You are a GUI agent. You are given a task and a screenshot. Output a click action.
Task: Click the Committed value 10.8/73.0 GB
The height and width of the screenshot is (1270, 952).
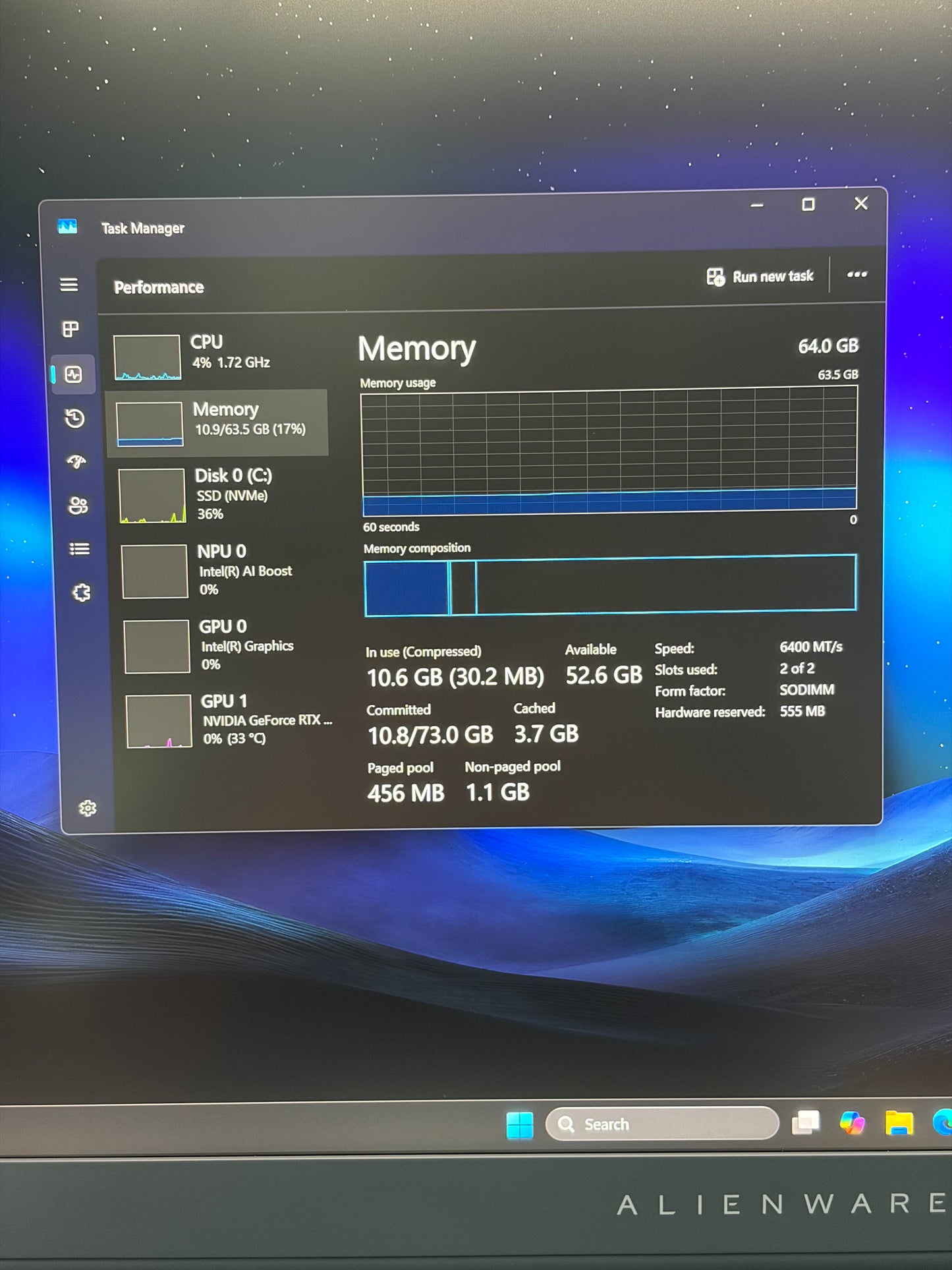tap(430, 735)
